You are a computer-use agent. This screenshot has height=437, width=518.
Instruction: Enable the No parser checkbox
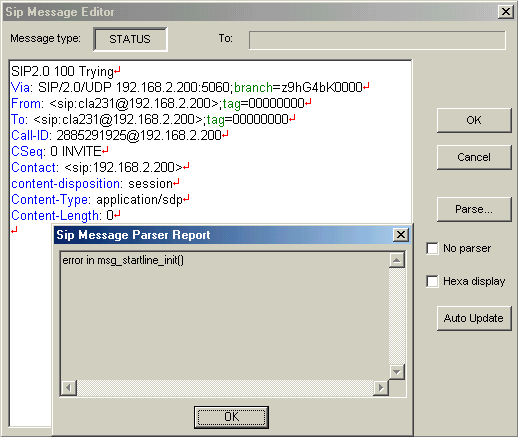point(432,248)
